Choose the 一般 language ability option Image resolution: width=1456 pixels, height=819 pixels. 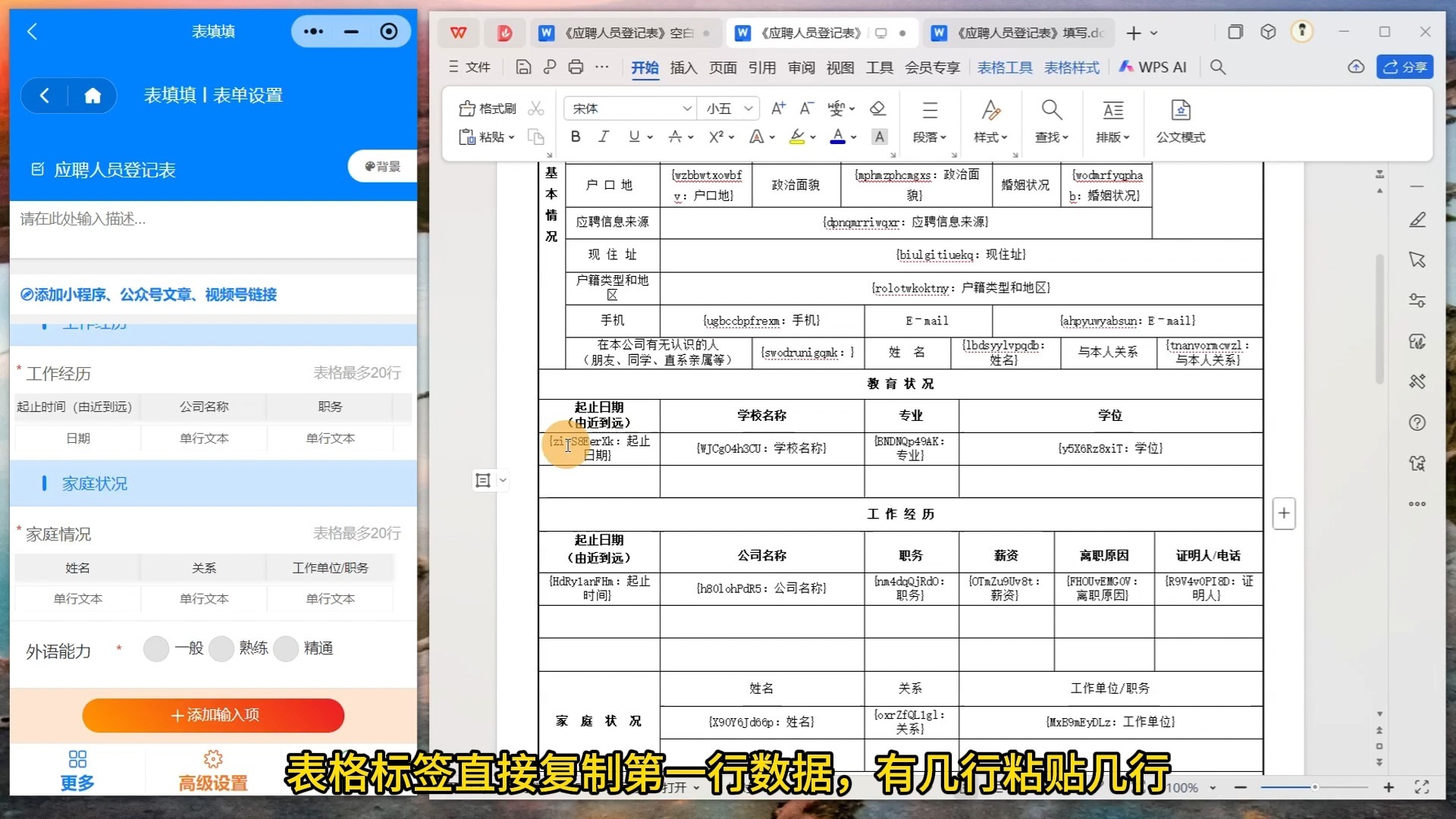tap(156, 648)
